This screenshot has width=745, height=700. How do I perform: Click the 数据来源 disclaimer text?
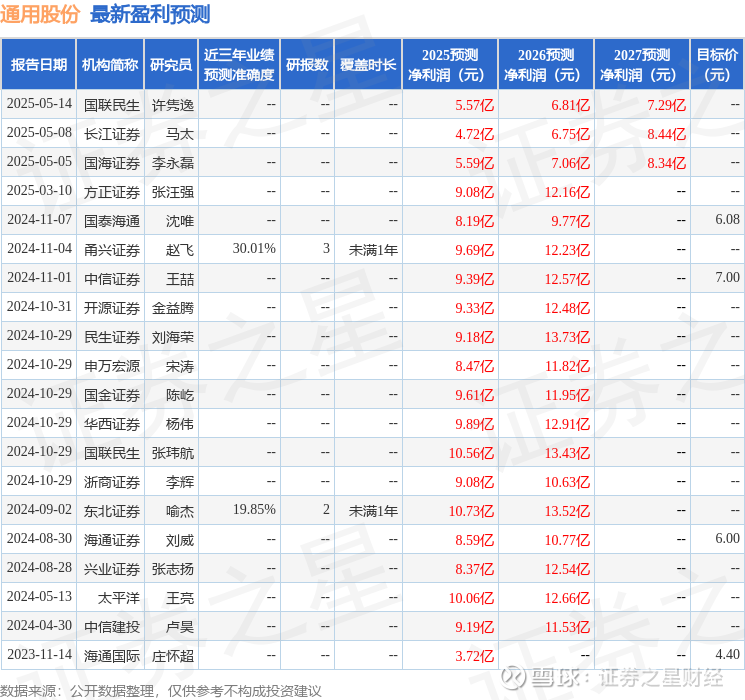tap(161, 691)
